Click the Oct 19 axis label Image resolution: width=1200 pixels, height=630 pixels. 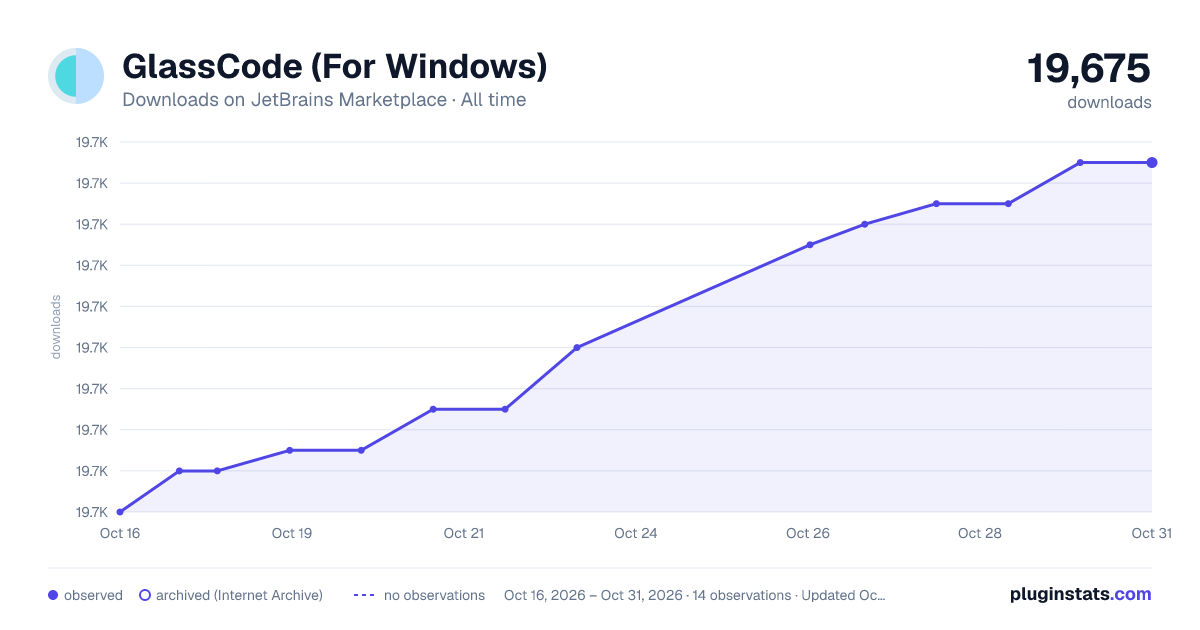click(x=292, y=533)
